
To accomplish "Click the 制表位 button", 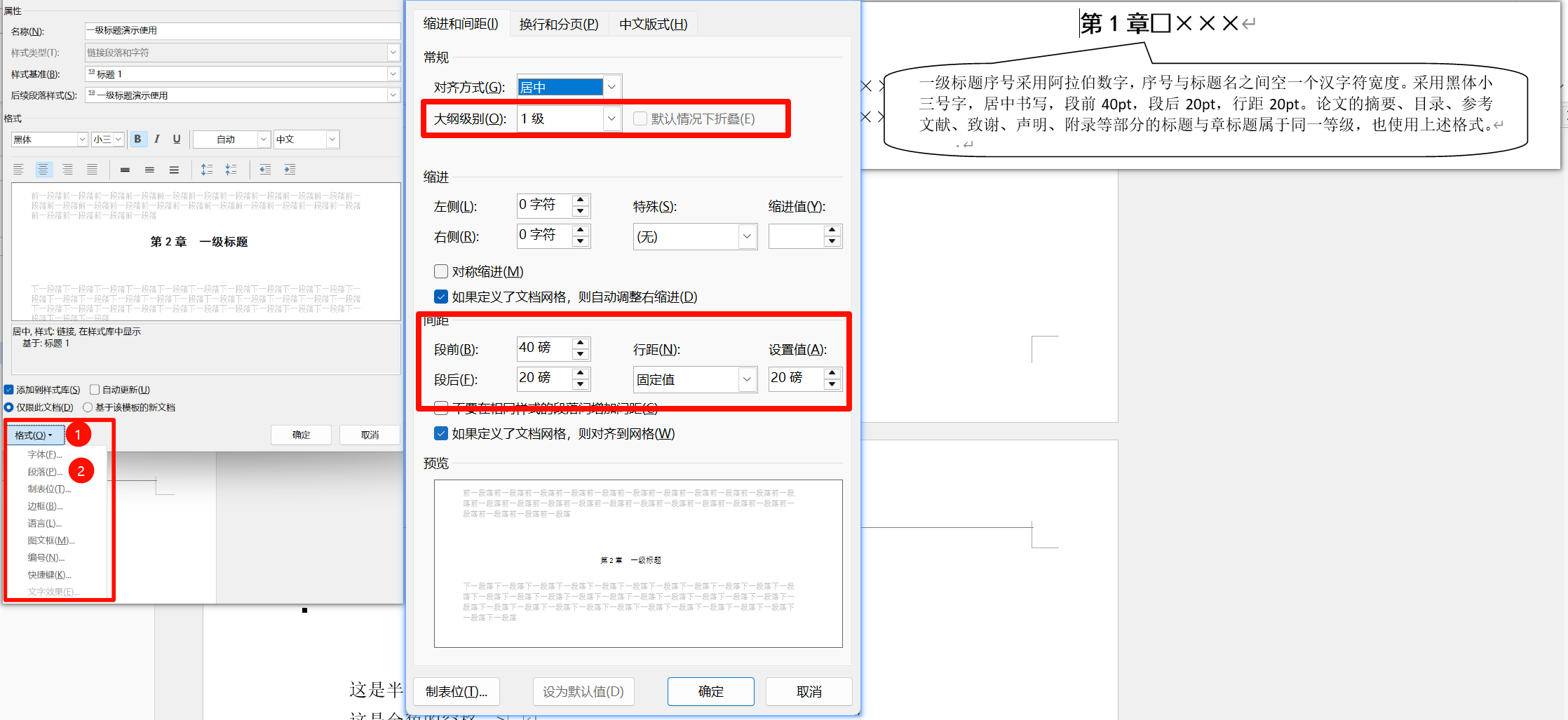I will tap(456, 691).
